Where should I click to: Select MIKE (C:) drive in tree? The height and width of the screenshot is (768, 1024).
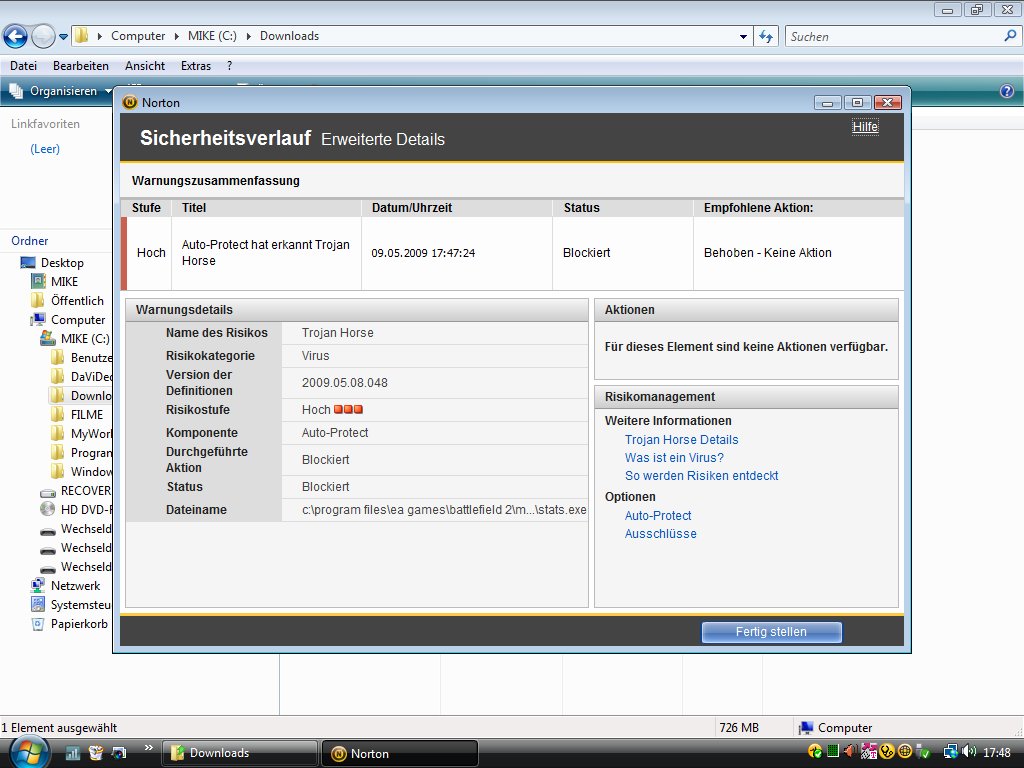(85, 338)
